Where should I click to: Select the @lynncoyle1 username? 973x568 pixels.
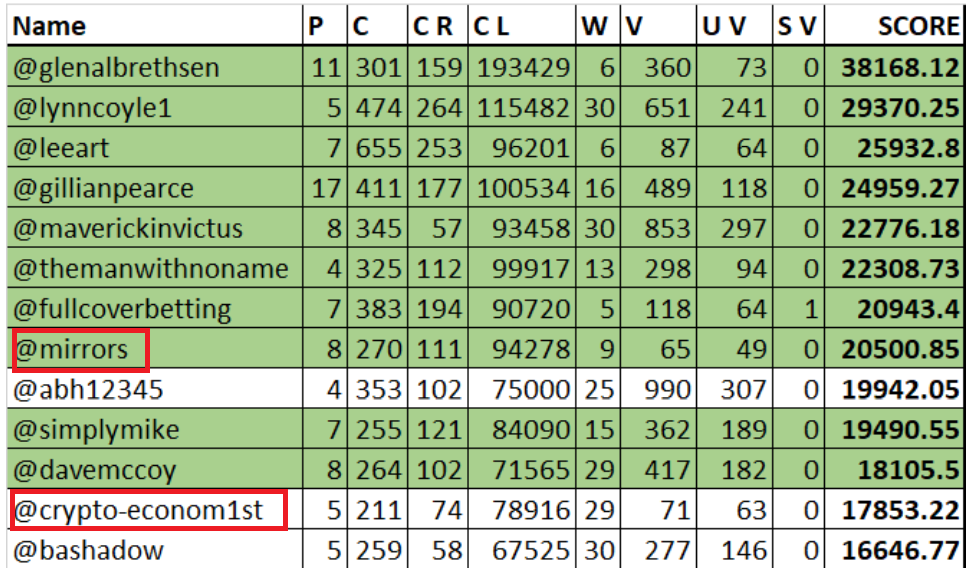92,108
